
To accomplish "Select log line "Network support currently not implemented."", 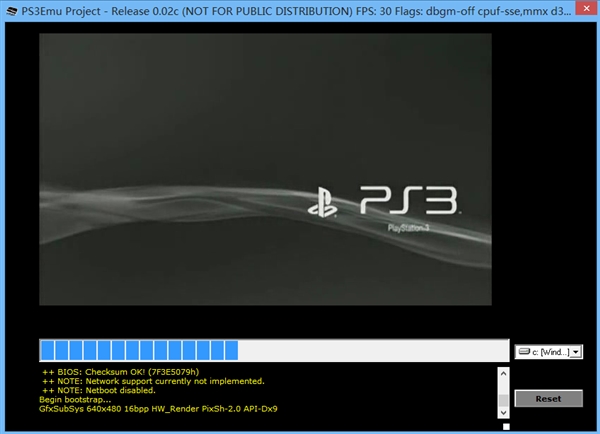I will click(x=175, y=381).
